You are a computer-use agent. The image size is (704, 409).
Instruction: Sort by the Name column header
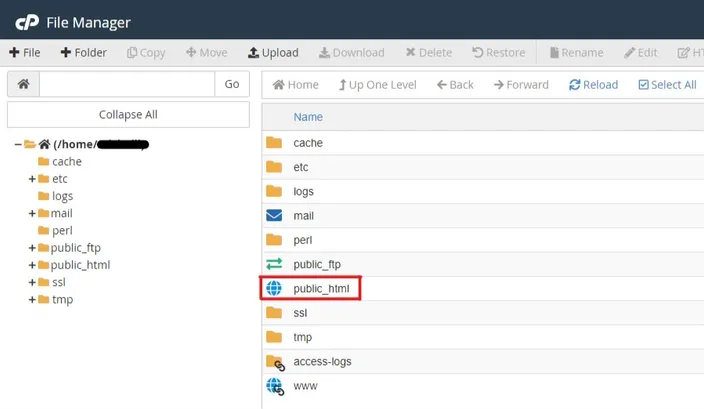pyautogui.click(x=308, y=117)
